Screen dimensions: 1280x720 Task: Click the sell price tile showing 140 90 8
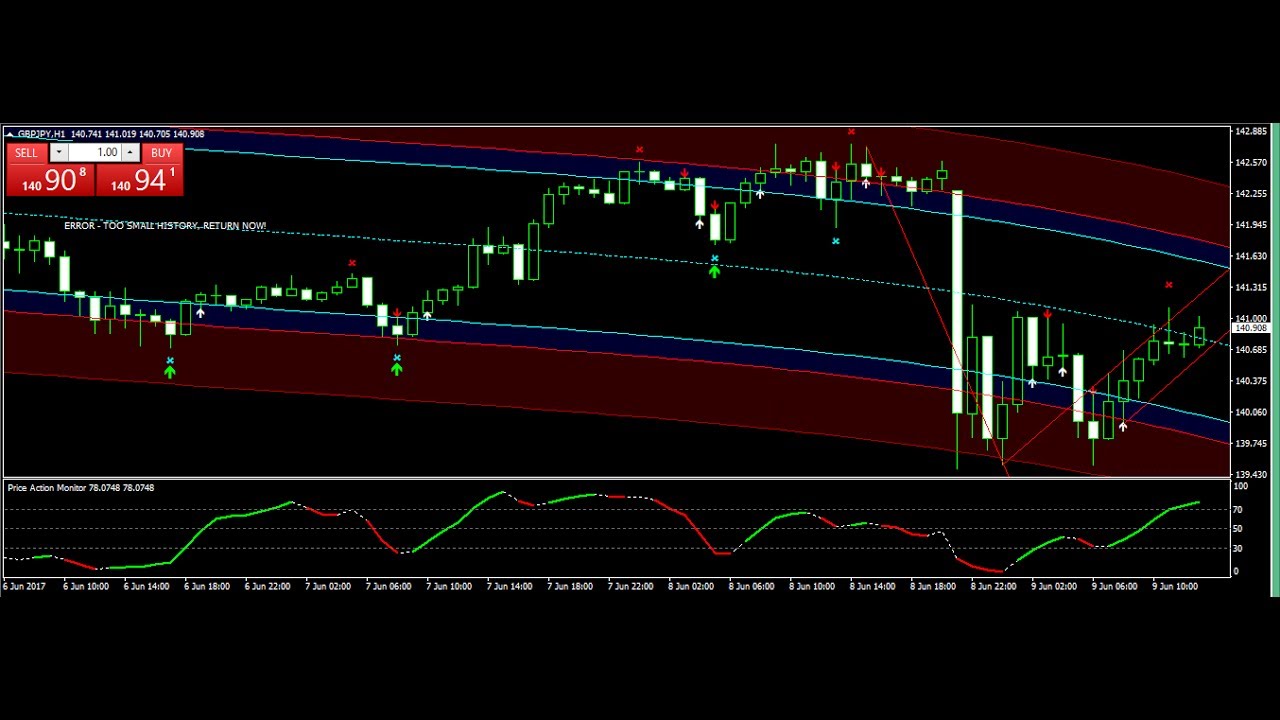pyautogui.click(x=51, y=179)
